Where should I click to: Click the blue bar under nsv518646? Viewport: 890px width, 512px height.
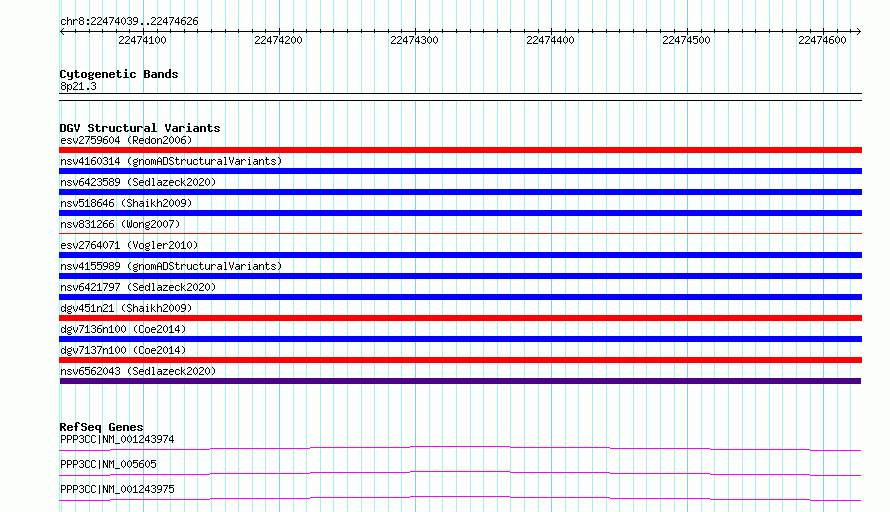(x=460, y=213)
